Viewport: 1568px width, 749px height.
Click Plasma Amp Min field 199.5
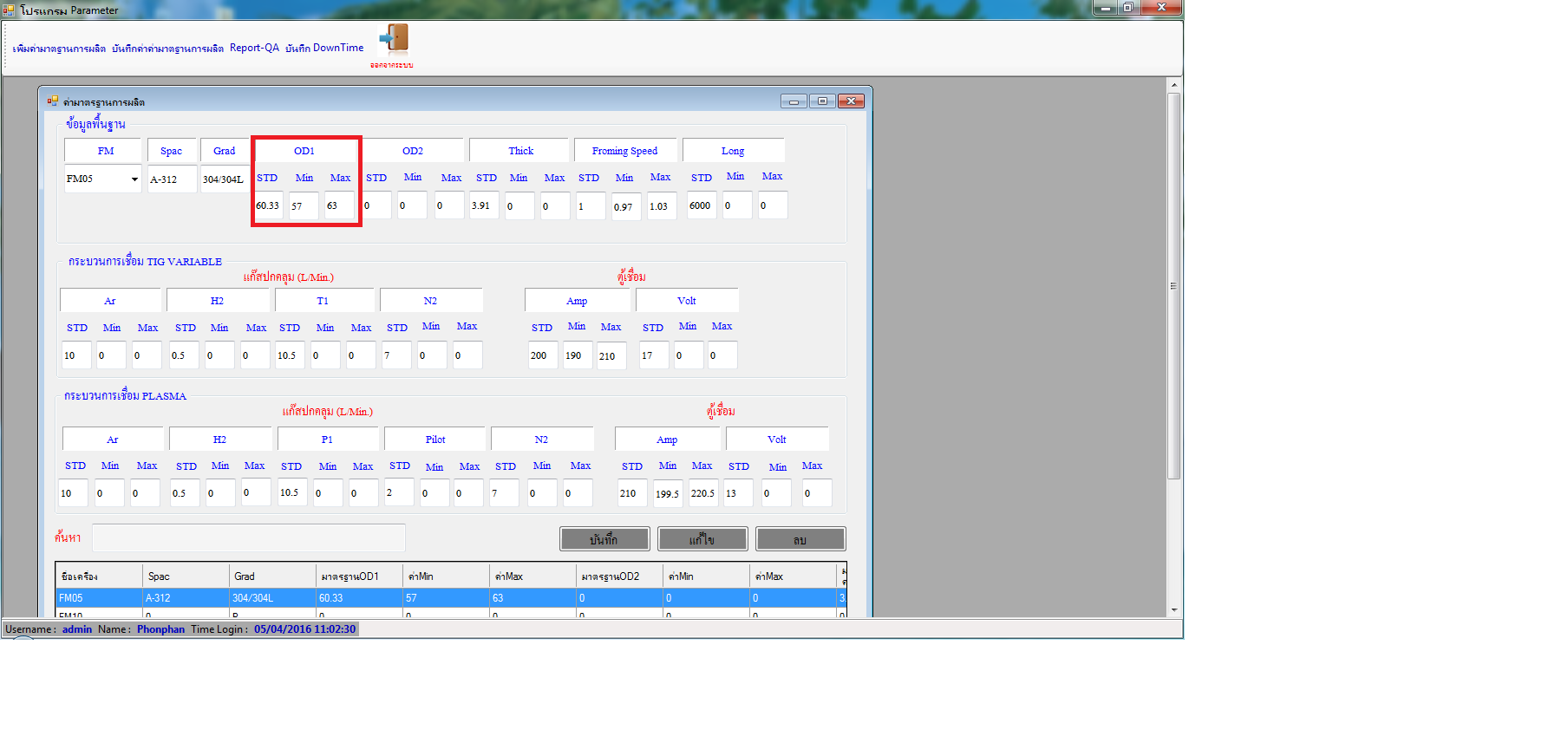pos(668,493)
